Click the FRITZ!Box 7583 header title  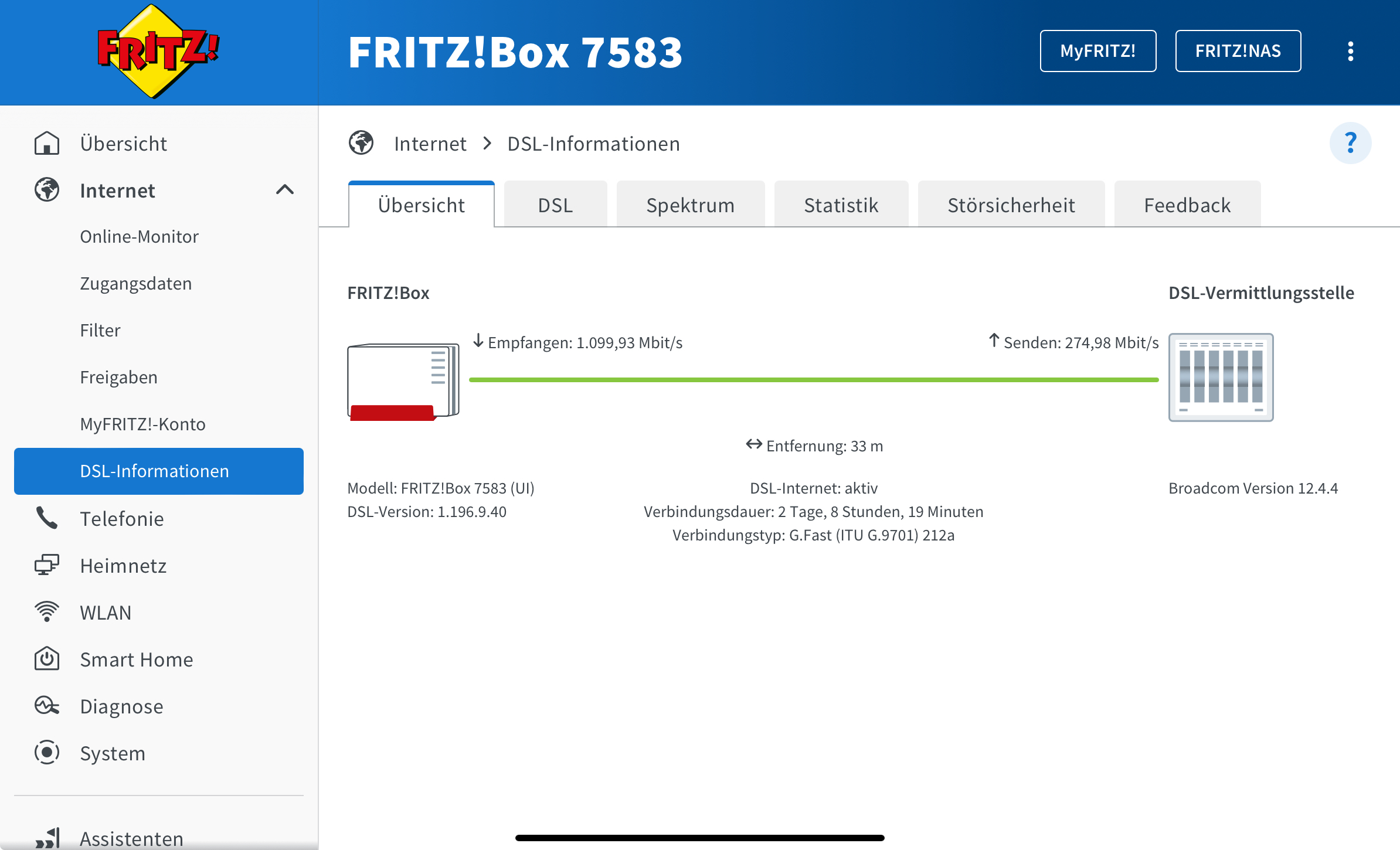[x=515, y=52]
